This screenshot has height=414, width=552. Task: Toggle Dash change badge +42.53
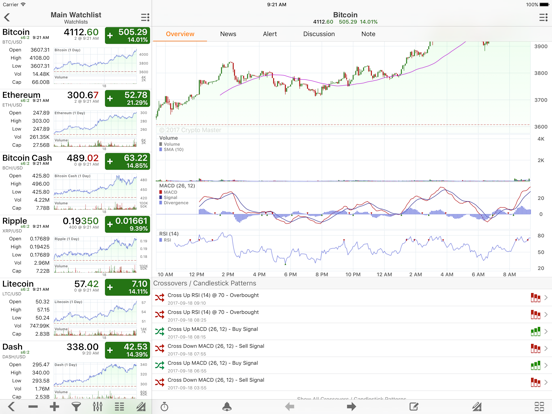127,351
